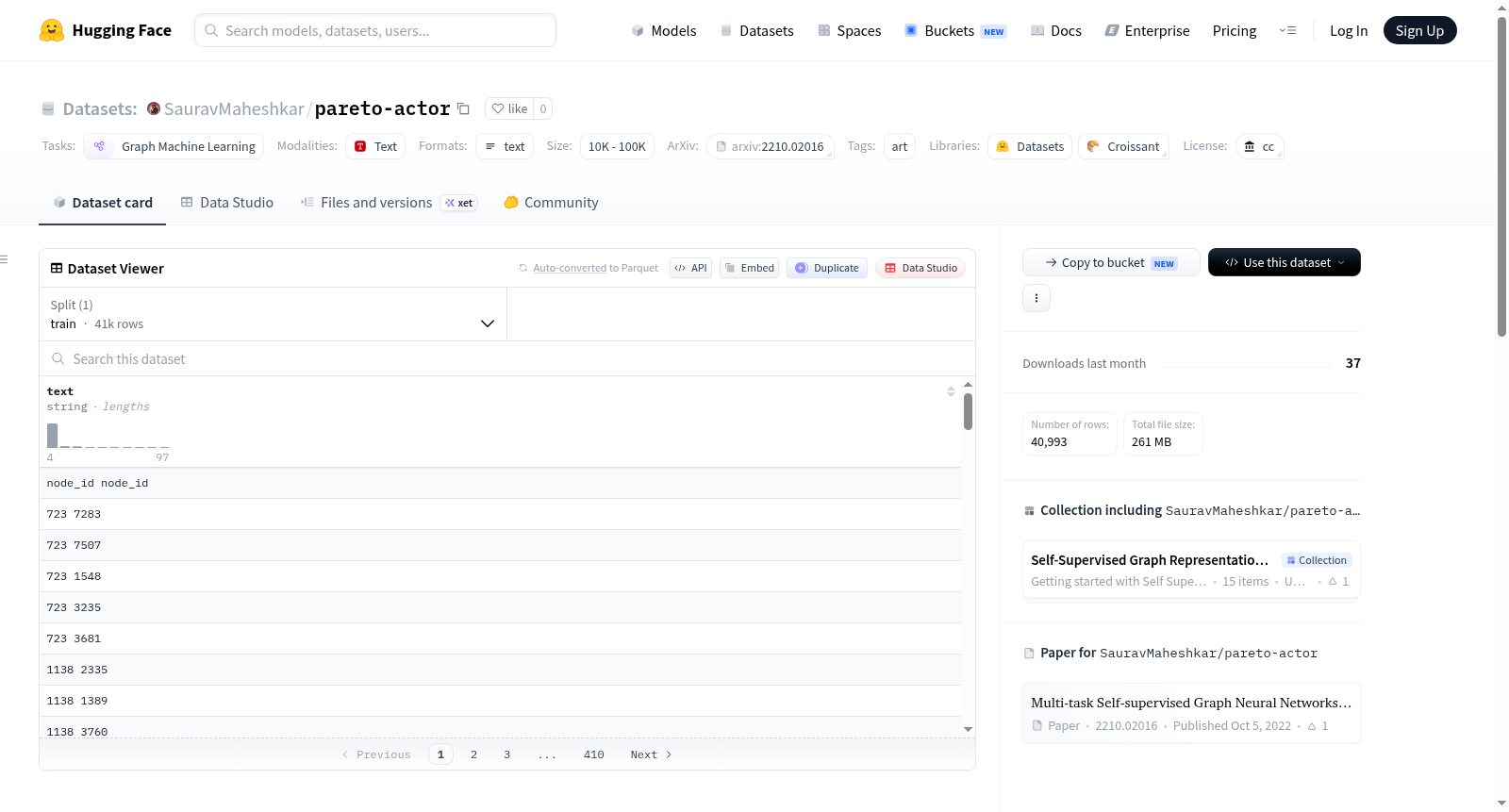
Task: Click the dataset search magnifier icon
Action: tap(58, 358)
